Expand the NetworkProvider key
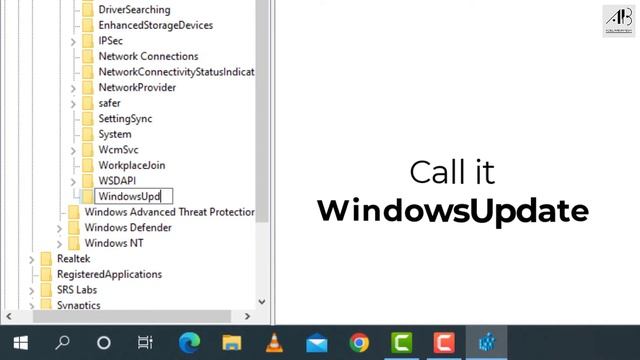The height and width of the screenshot is (360, 640). (73, 88)
